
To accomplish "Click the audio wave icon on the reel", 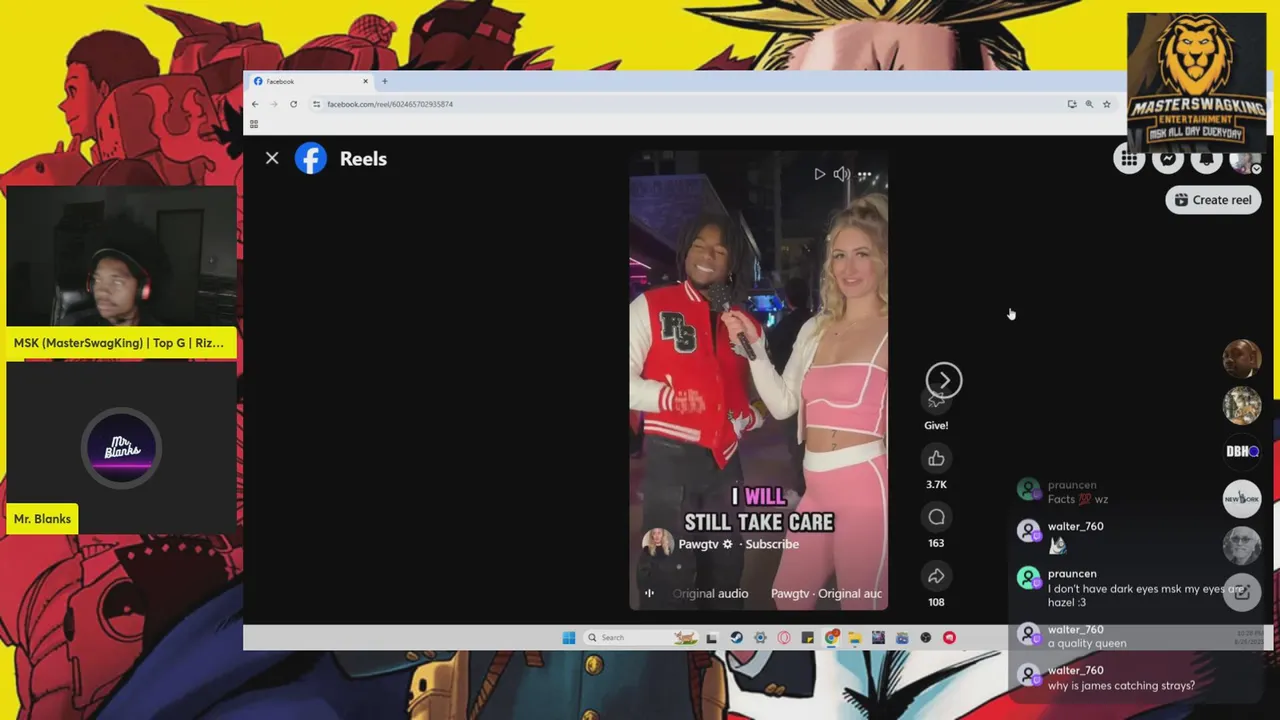I will pyautogui.click(x=649, y=593).
